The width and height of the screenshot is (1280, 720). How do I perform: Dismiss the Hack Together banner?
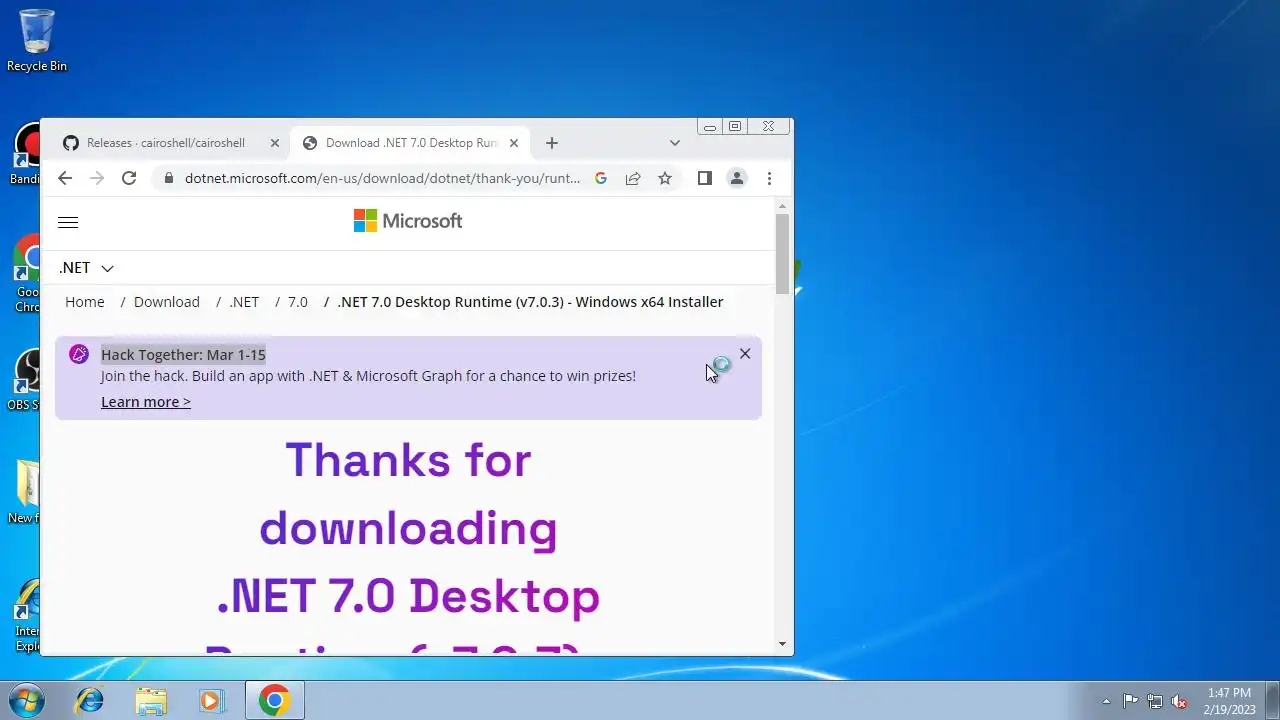(745, 354)
